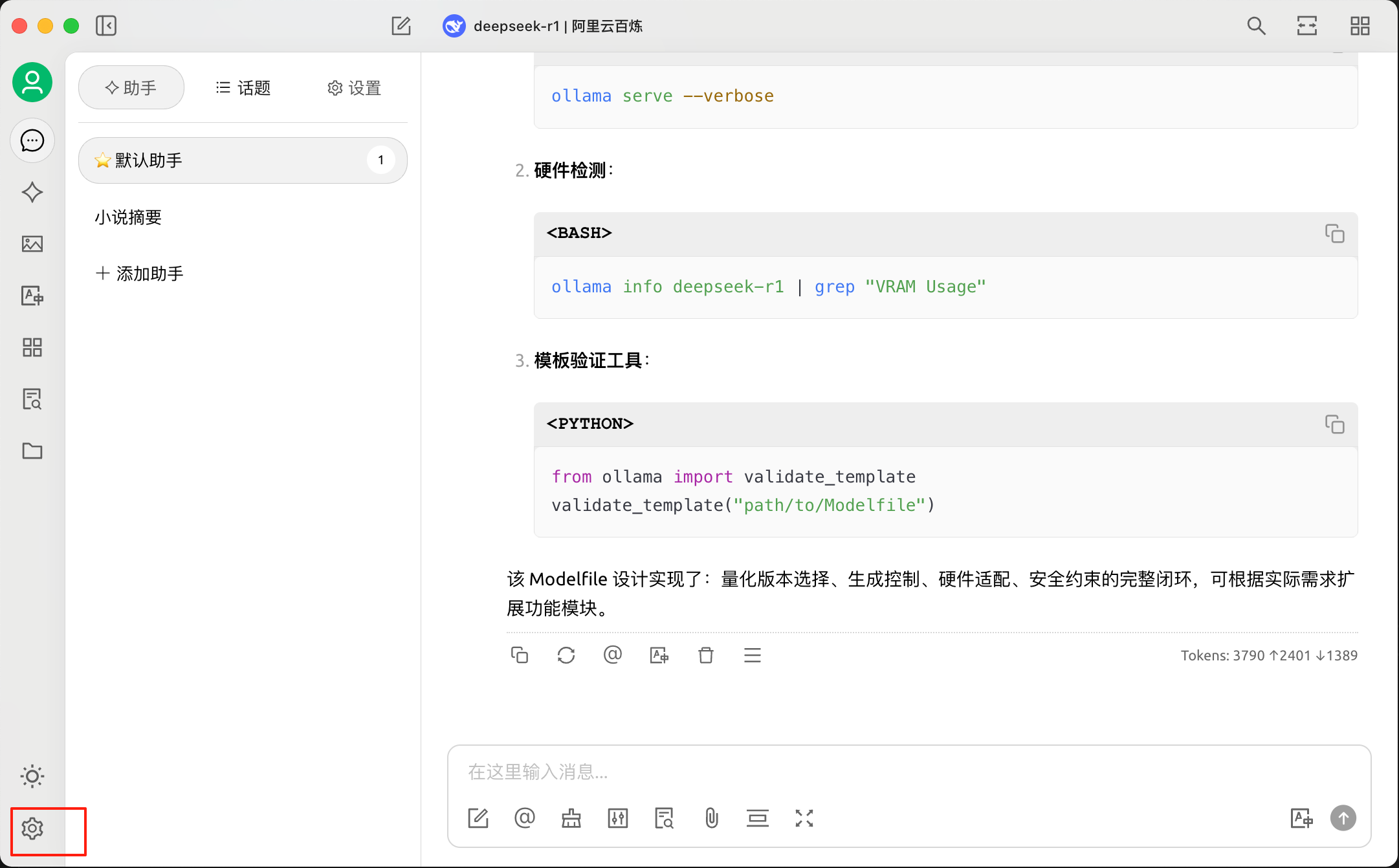Open the Files folder sidebar icon

click(x=32, y=451)
